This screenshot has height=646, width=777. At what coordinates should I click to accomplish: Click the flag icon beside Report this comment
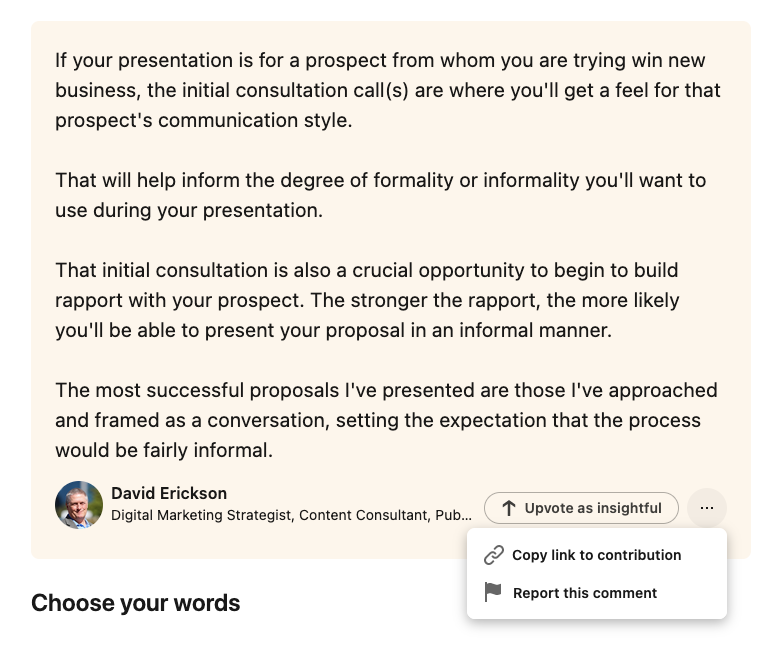(493, 593)
